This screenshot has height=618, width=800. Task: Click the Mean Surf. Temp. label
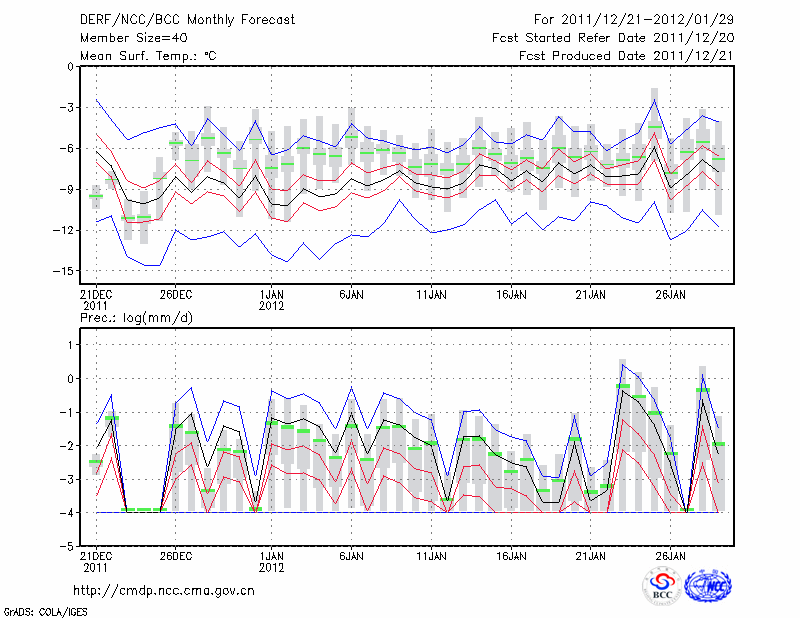[148, 56]
